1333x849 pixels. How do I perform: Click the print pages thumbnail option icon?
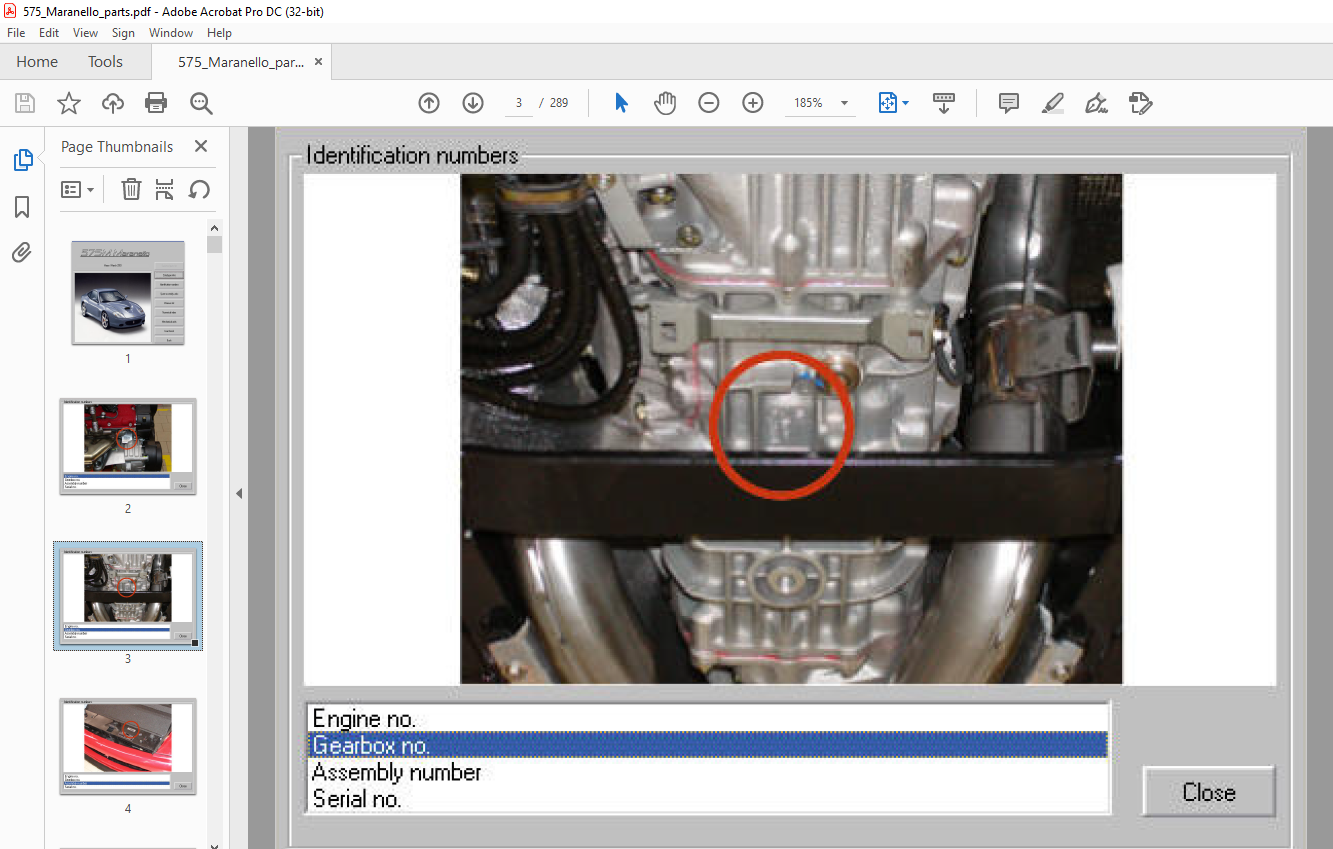click(165, 189)
